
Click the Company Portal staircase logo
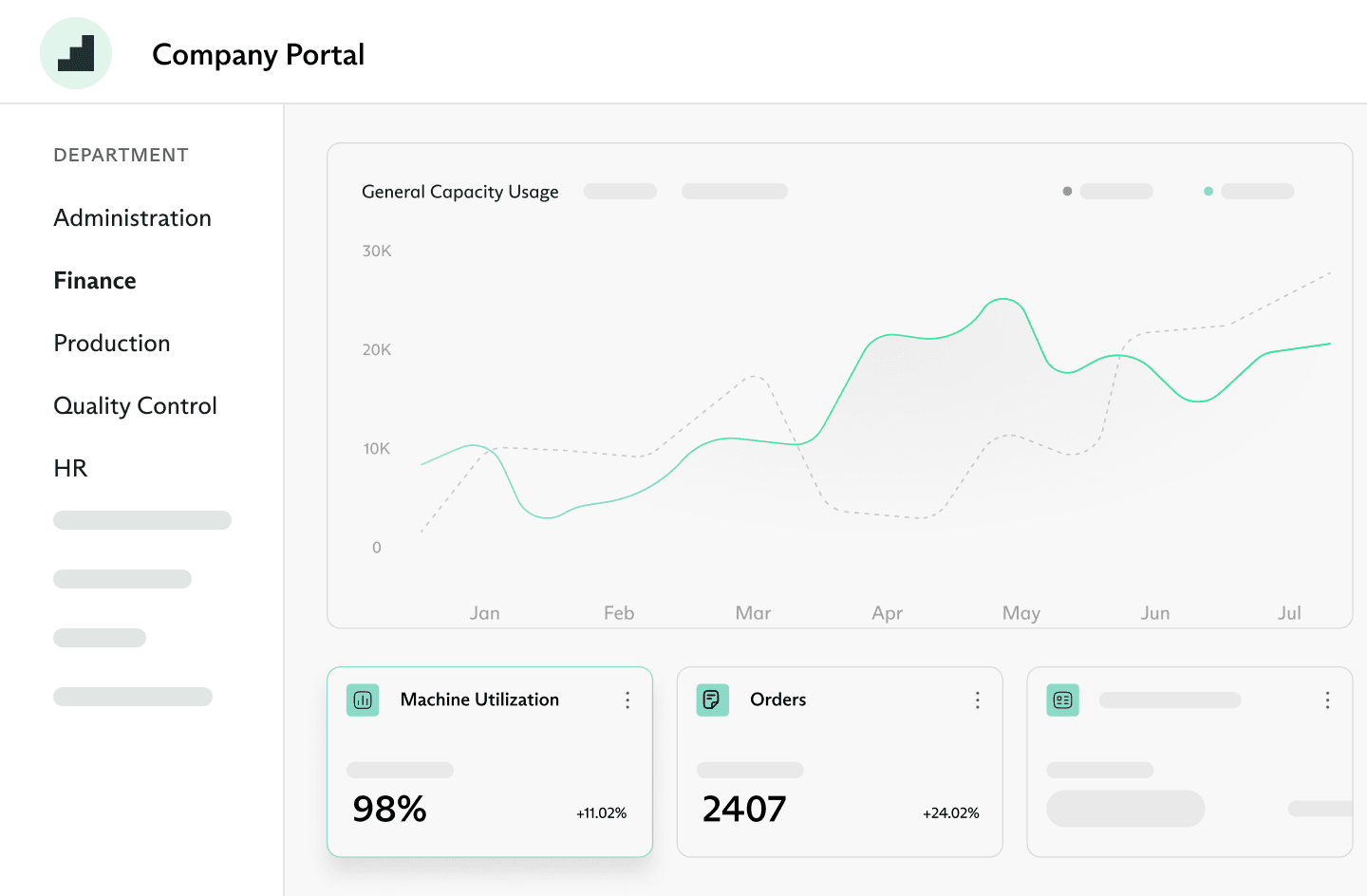[x=76, y=53]
